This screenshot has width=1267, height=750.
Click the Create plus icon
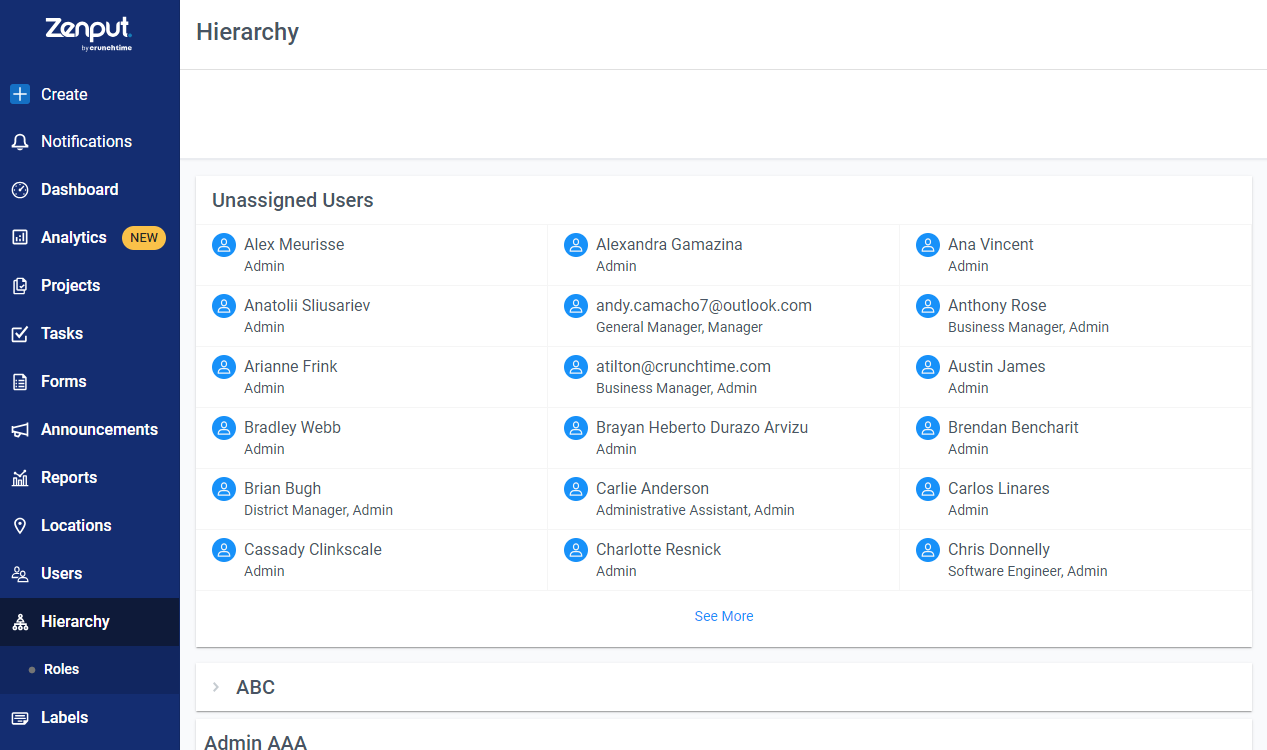tap(20, 94)
